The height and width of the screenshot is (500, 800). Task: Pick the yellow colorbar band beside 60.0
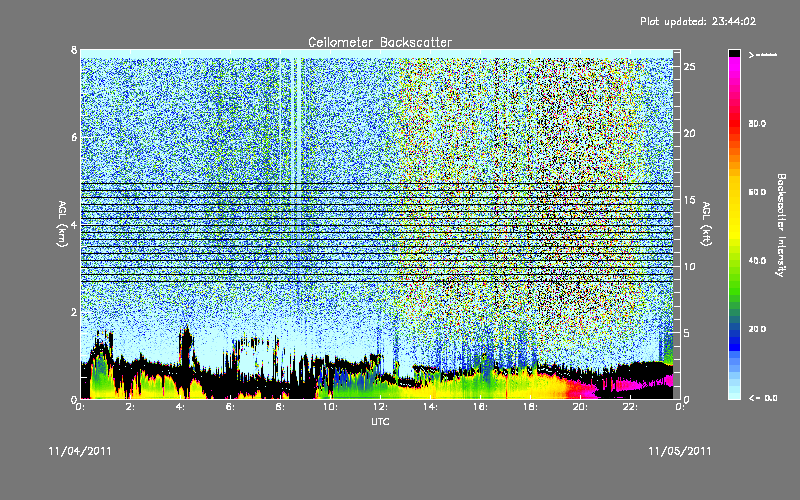point(734,192)
